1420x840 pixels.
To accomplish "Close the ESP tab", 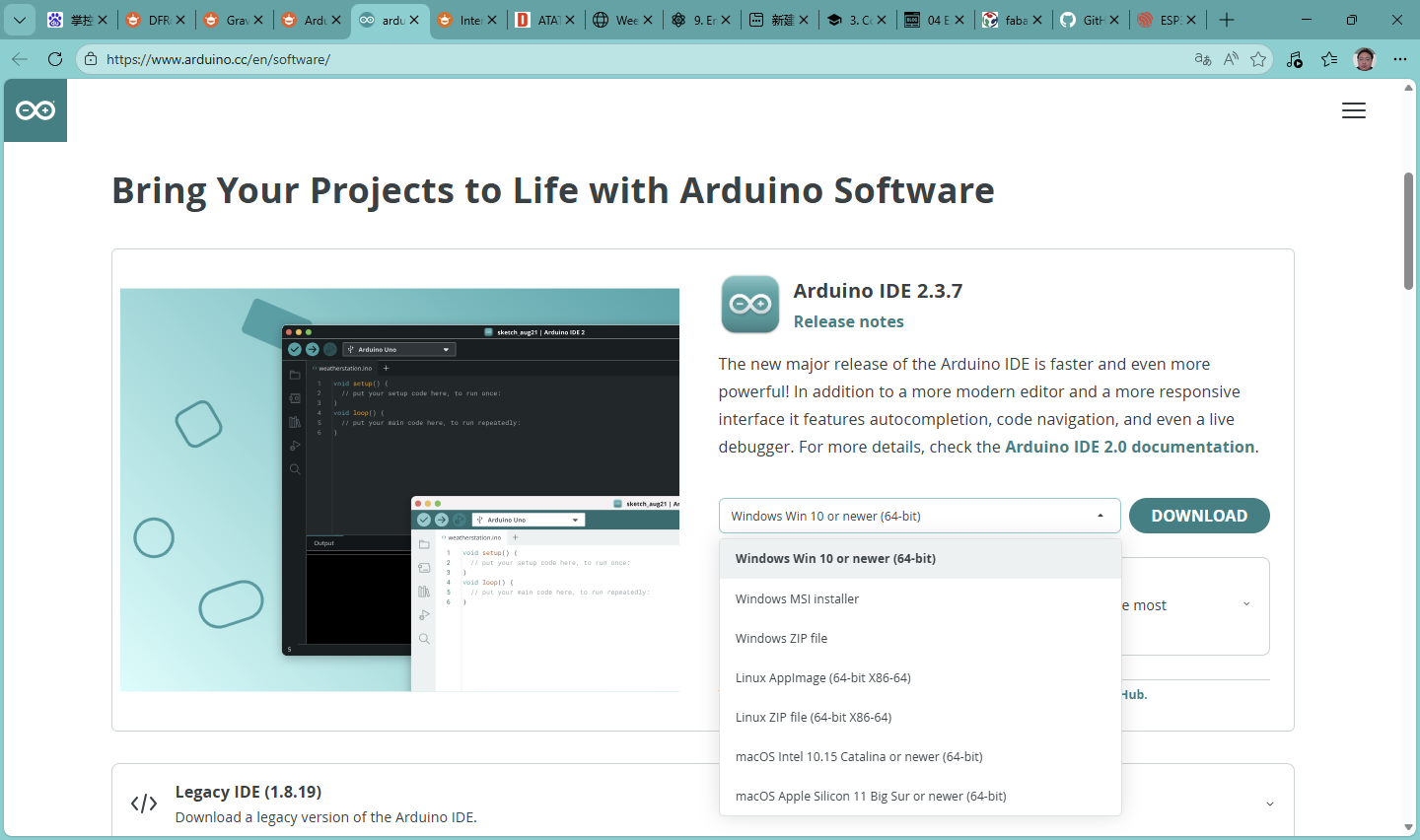I will tap(1191, 20).
